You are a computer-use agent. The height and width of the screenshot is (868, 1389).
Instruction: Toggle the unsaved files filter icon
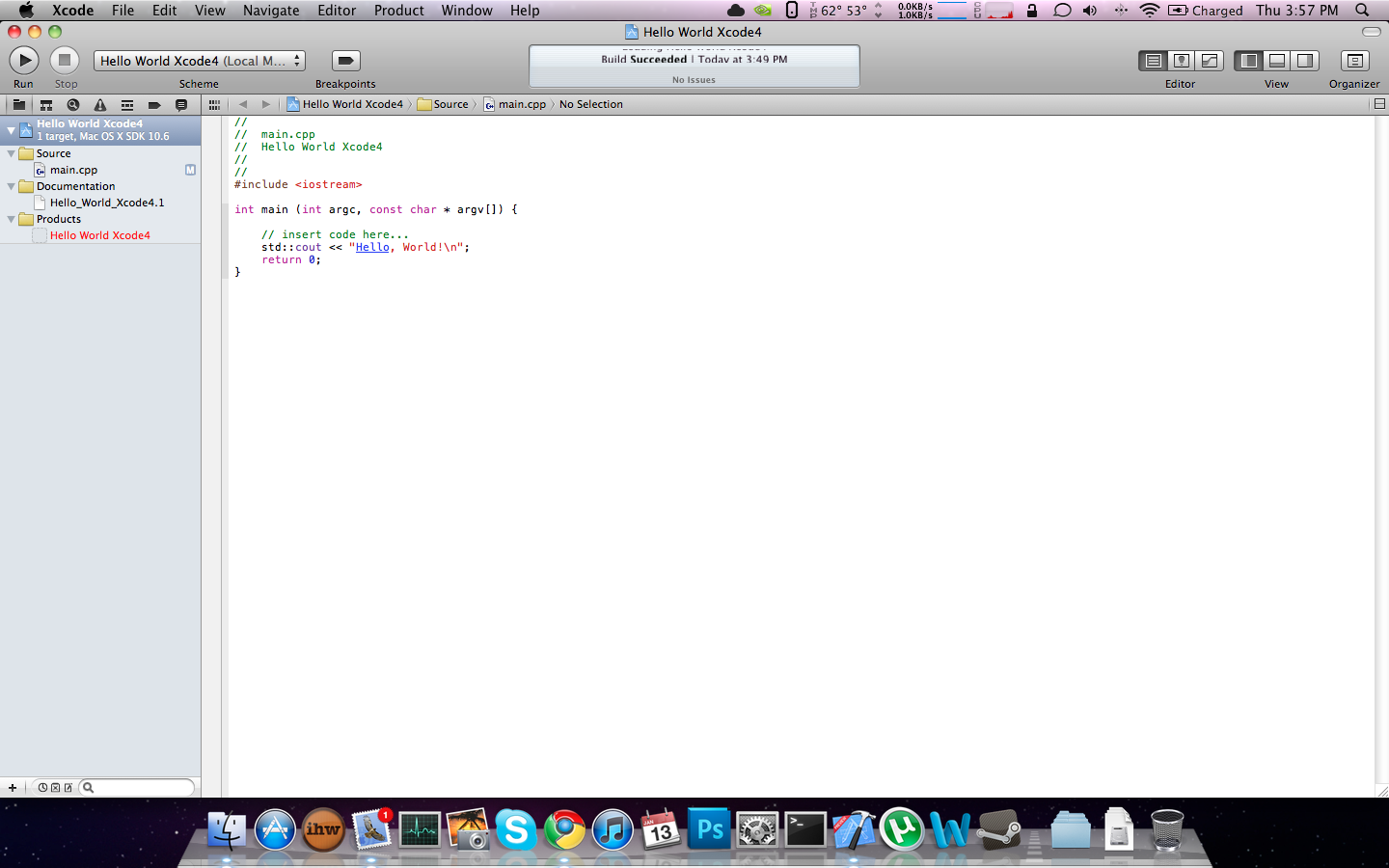tap(68, 788)
